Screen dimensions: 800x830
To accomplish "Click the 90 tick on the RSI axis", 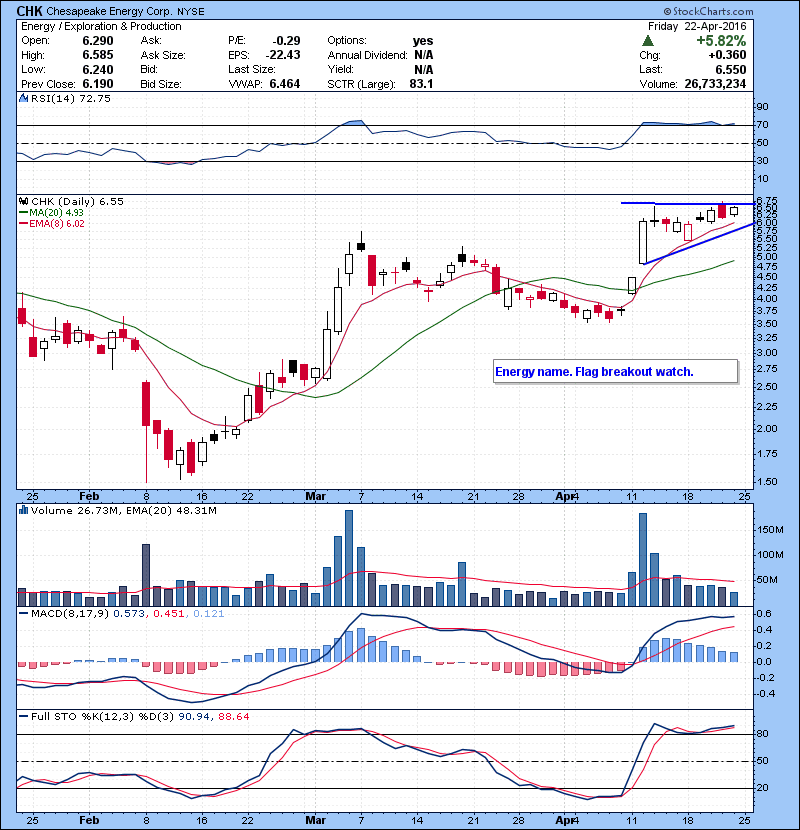I will coord(762,107).
